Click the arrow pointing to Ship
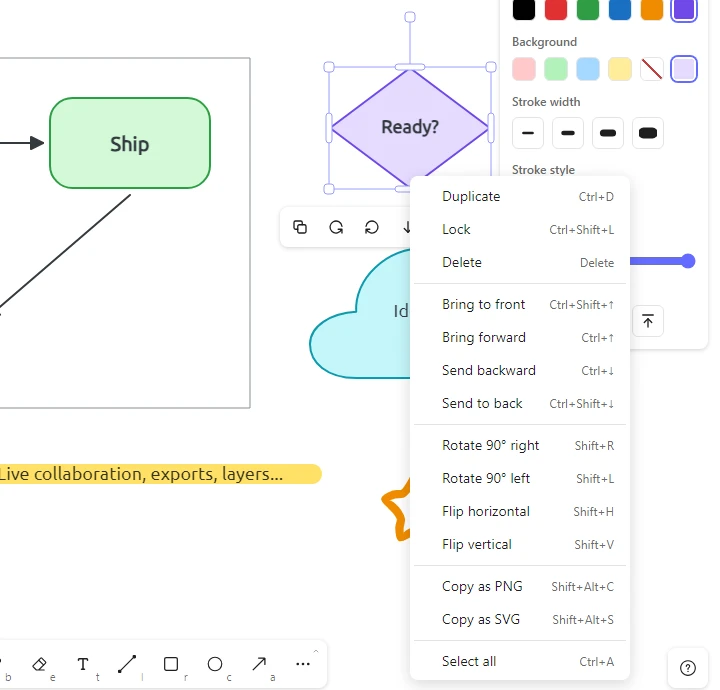 click(22, 143)
